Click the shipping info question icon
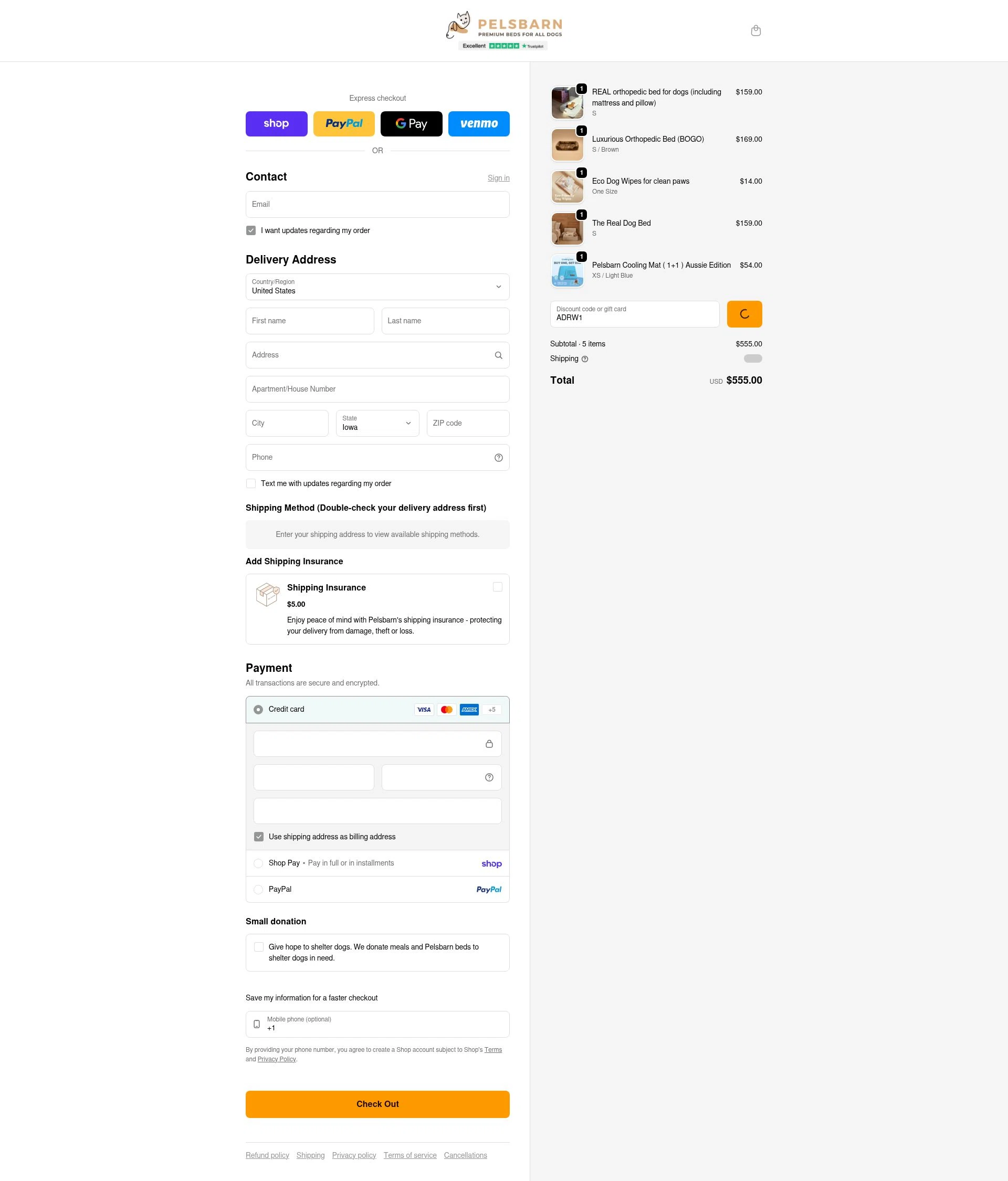 click(x=584, y=359)
